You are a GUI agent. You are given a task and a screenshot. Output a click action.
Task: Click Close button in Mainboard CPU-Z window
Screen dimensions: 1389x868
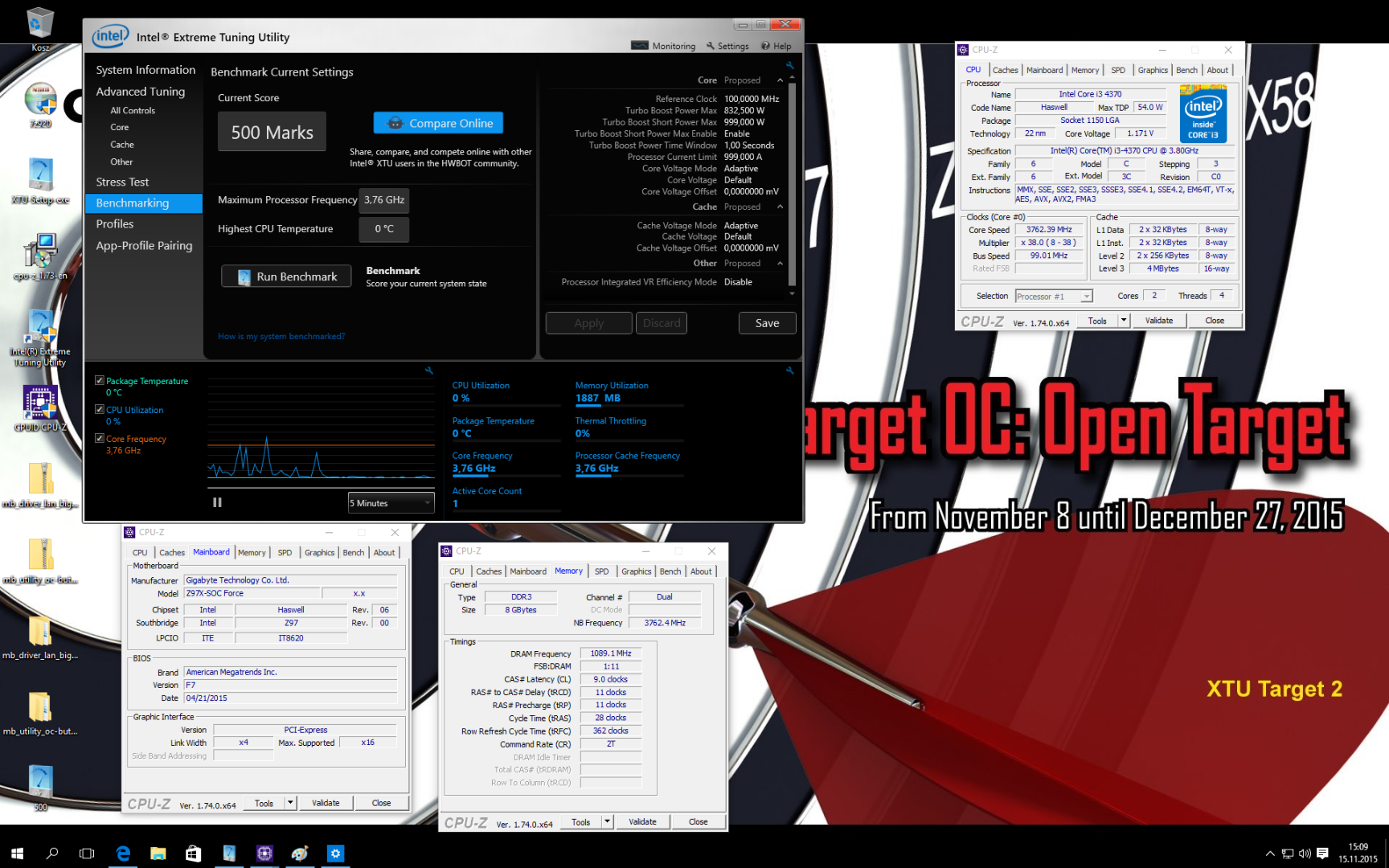[381, 803]
